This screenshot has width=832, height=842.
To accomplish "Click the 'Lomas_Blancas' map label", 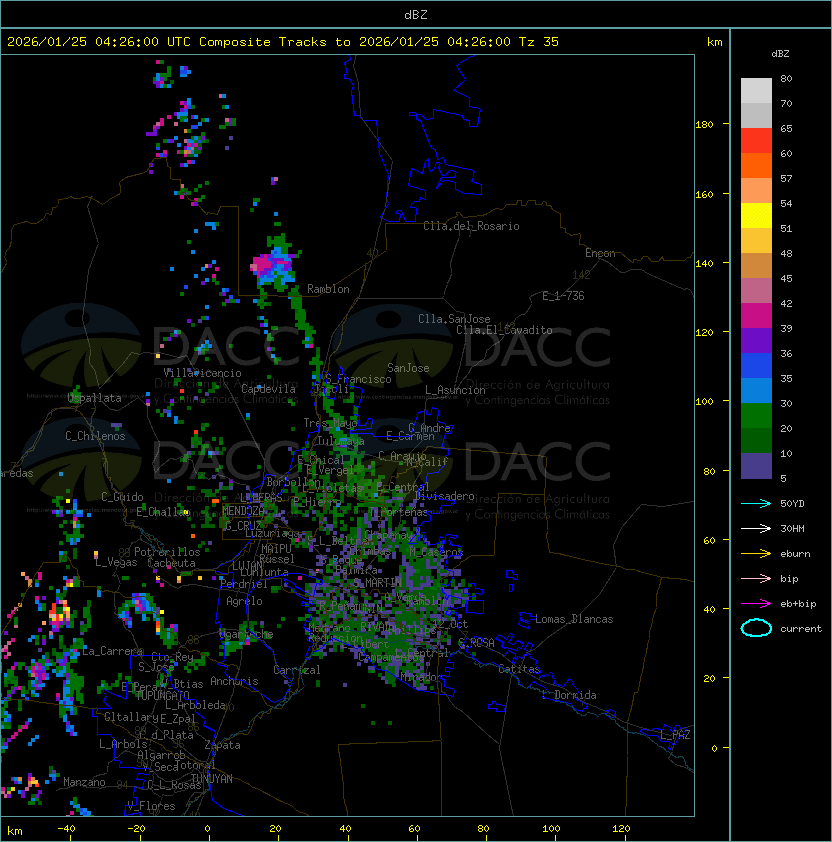I will coord(574,619).
